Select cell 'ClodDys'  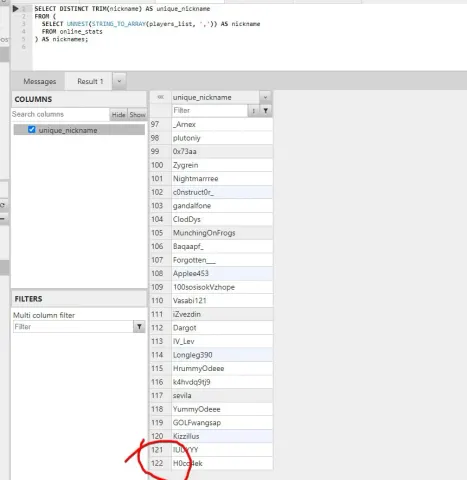coord(222,219)
